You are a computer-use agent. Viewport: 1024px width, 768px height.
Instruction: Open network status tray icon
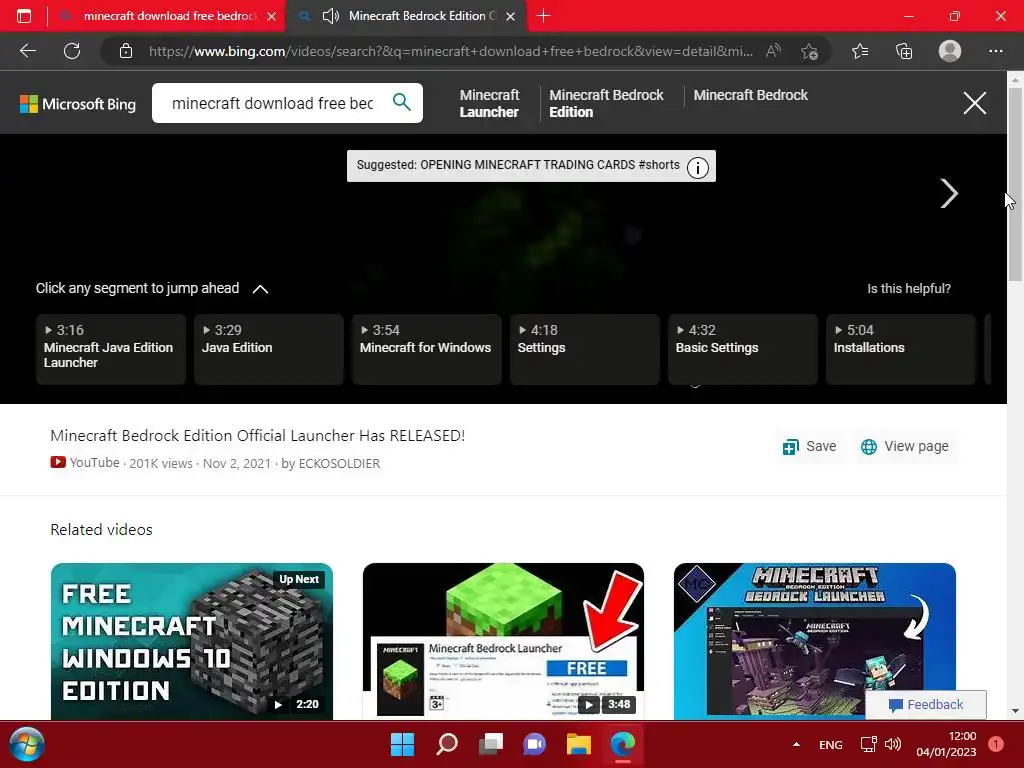pos(869,744)
